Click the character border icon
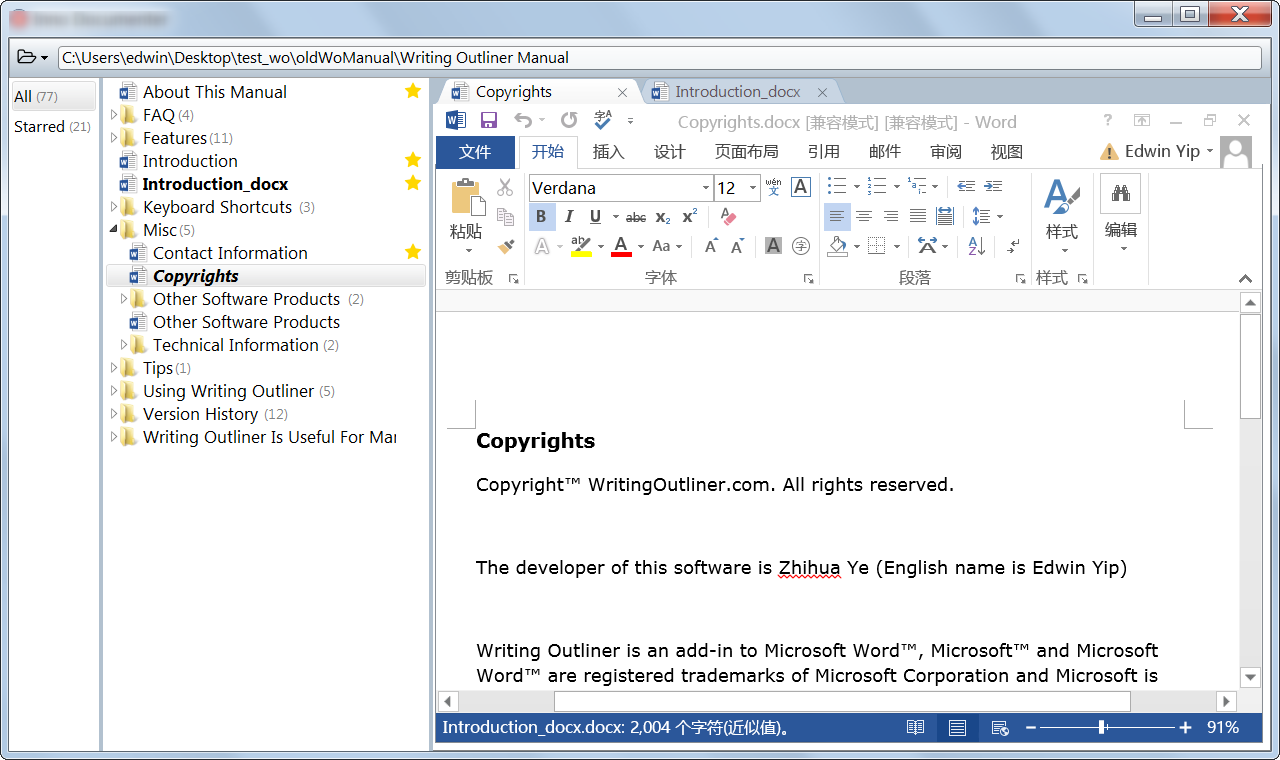This screenshot has height=760, width=1280. tap(800, 187)
